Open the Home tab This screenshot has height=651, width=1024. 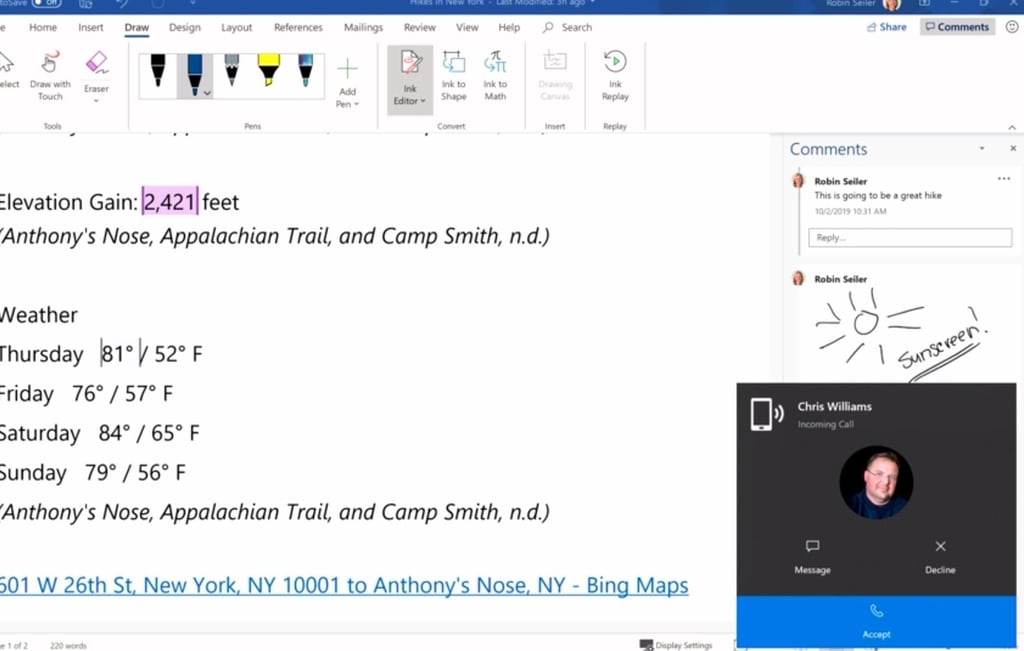point(43,27)
